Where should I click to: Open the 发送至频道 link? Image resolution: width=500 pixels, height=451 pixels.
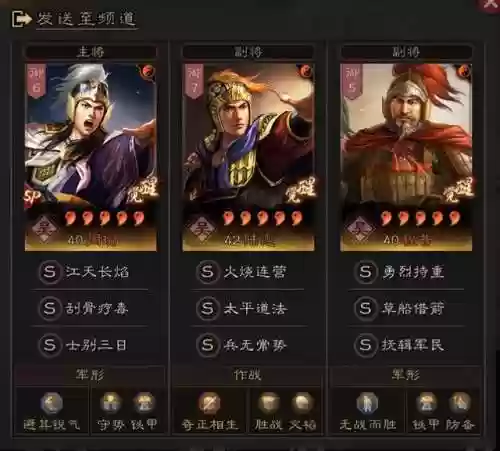coord(86,19)
